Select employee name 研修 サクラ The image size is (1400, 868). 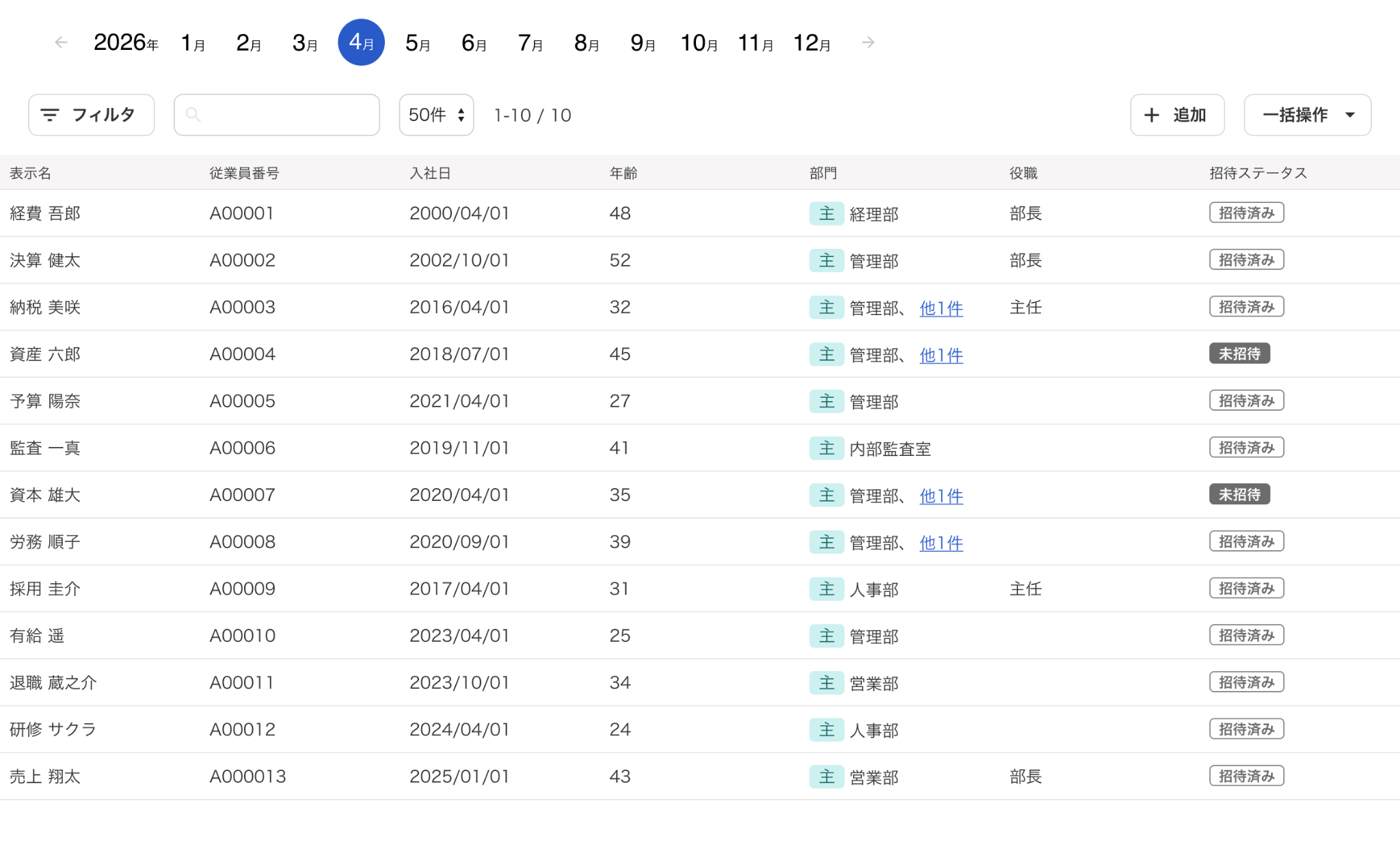53,730
